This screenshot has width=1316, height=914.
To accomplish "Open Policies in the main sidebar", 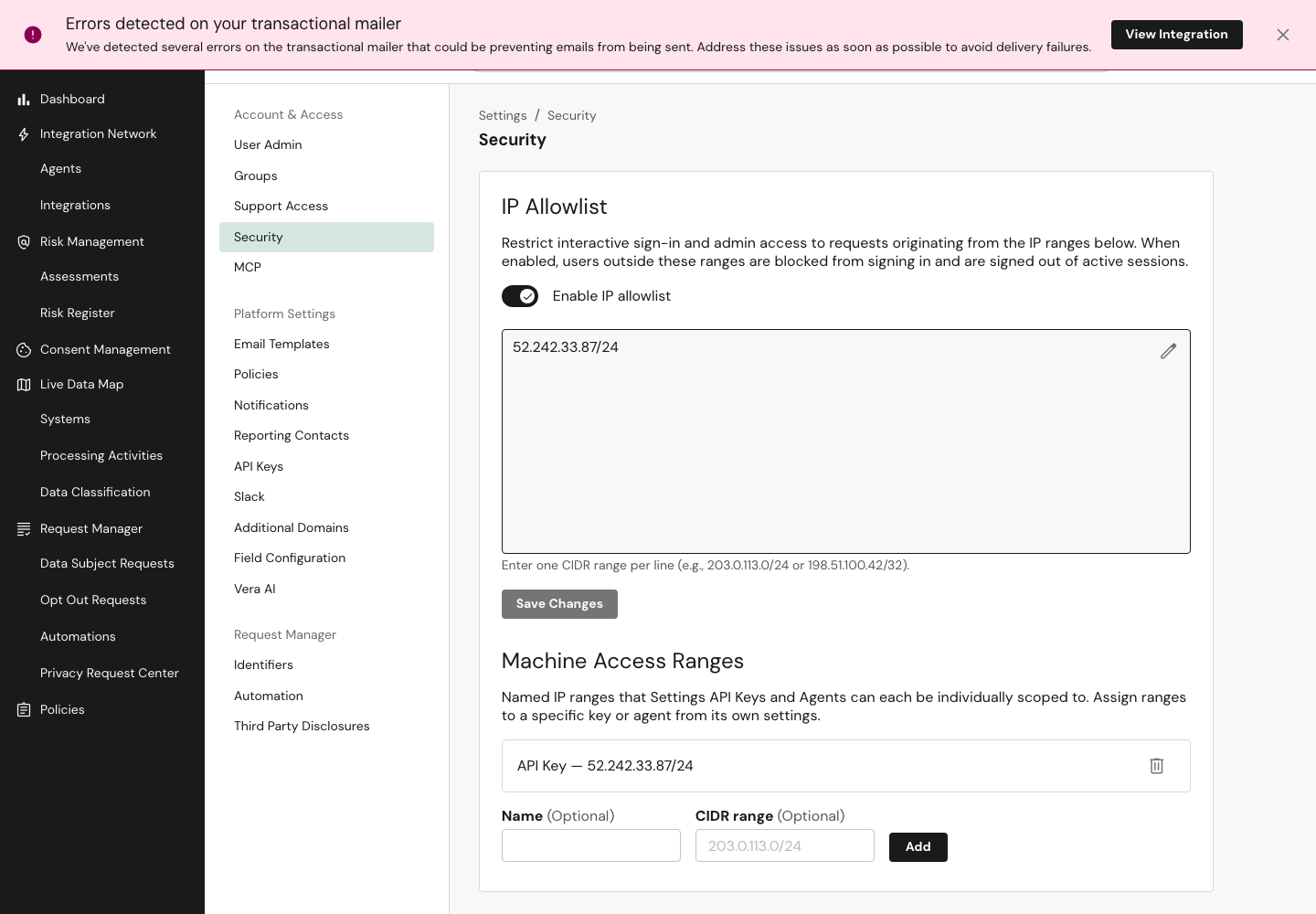I will (x=62, y=710).
